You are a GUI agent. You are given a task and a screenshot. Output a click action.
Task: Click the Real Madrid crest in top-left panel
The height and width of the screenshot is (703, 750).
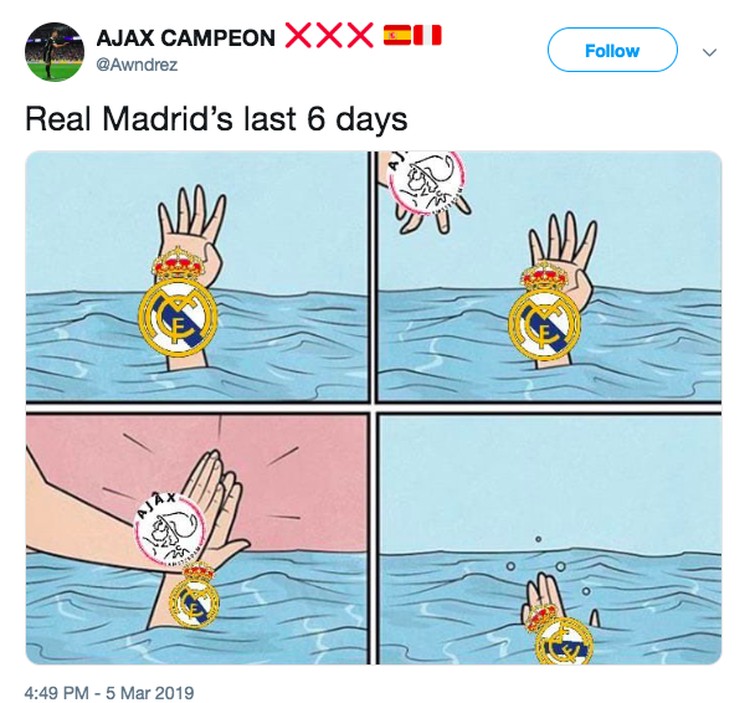pos(178,302)
